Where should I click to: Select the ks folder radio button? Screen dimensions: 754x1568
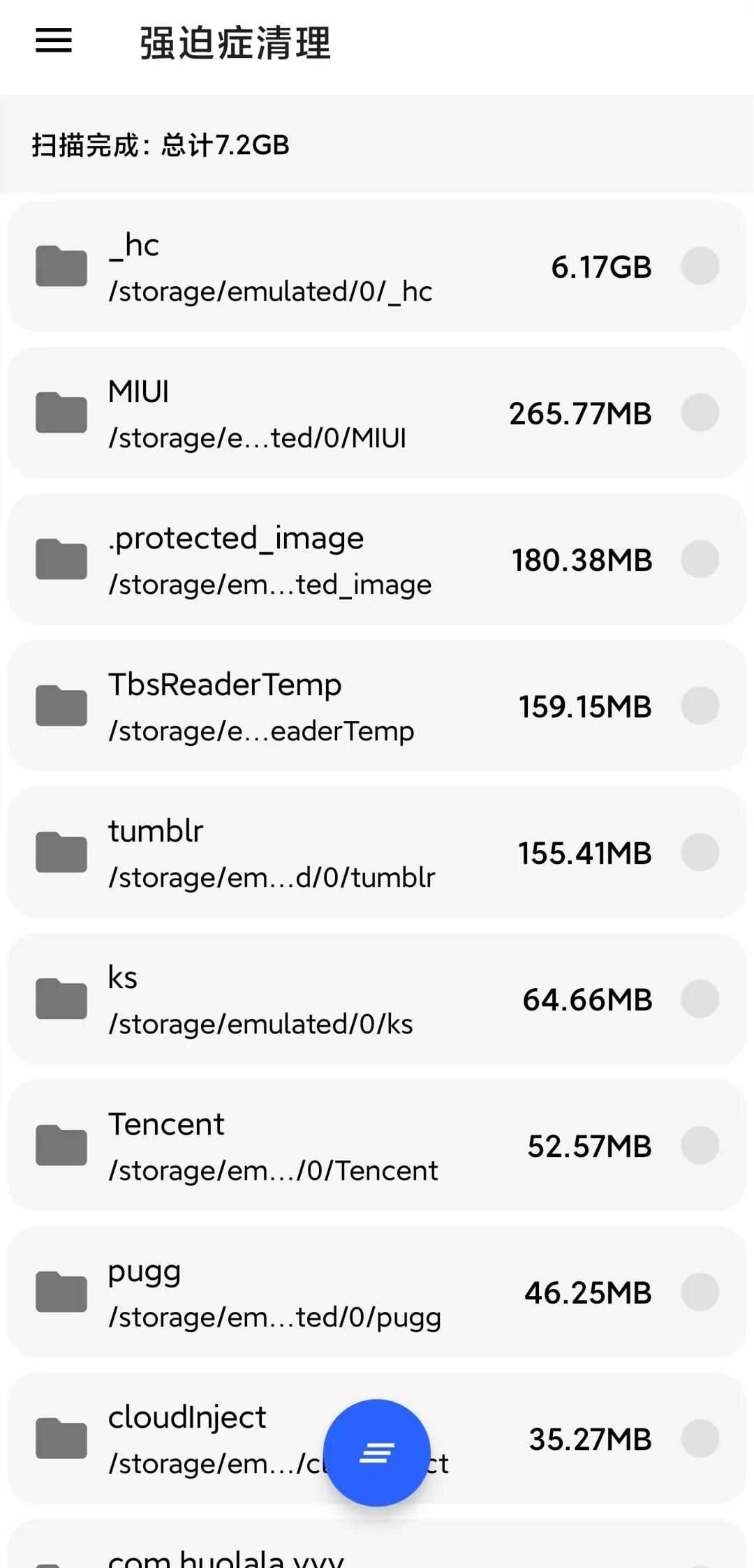tap(700, 999)
